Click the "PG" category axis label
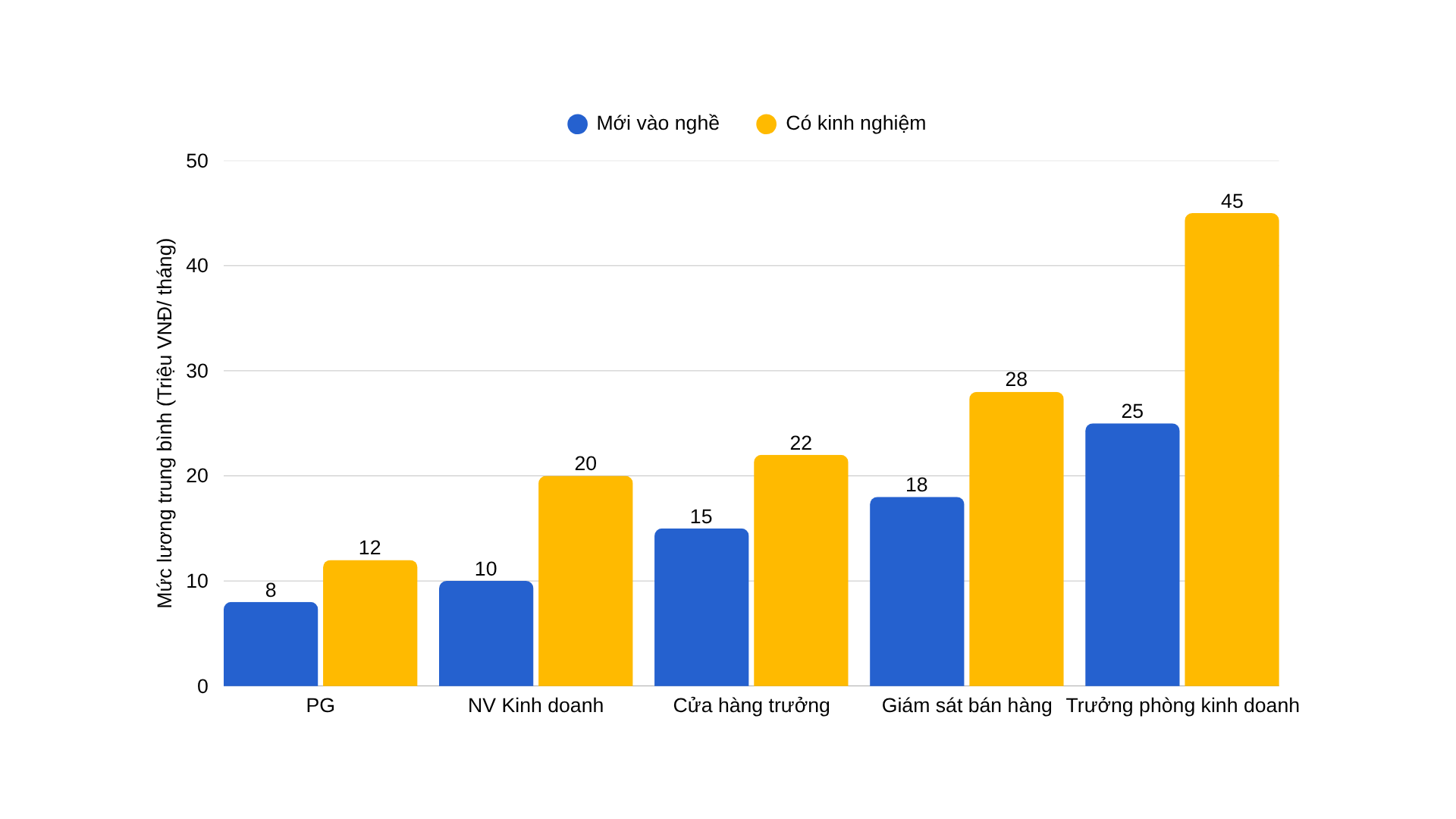 point(320,705)
